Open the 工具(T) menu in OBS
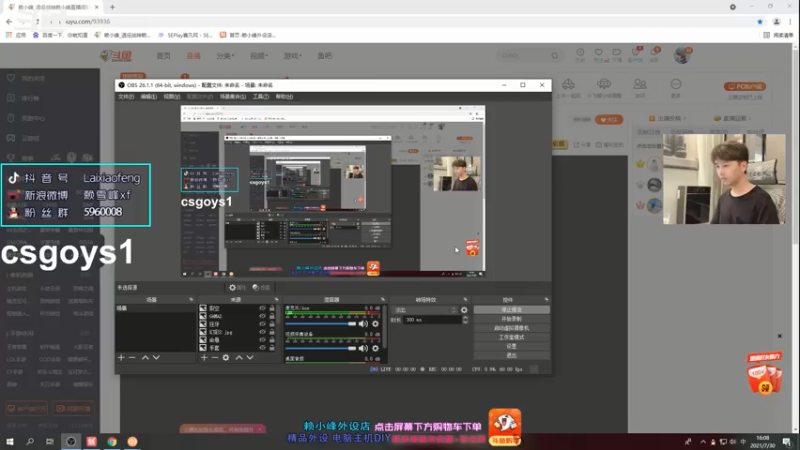 [x=261, y=96]
